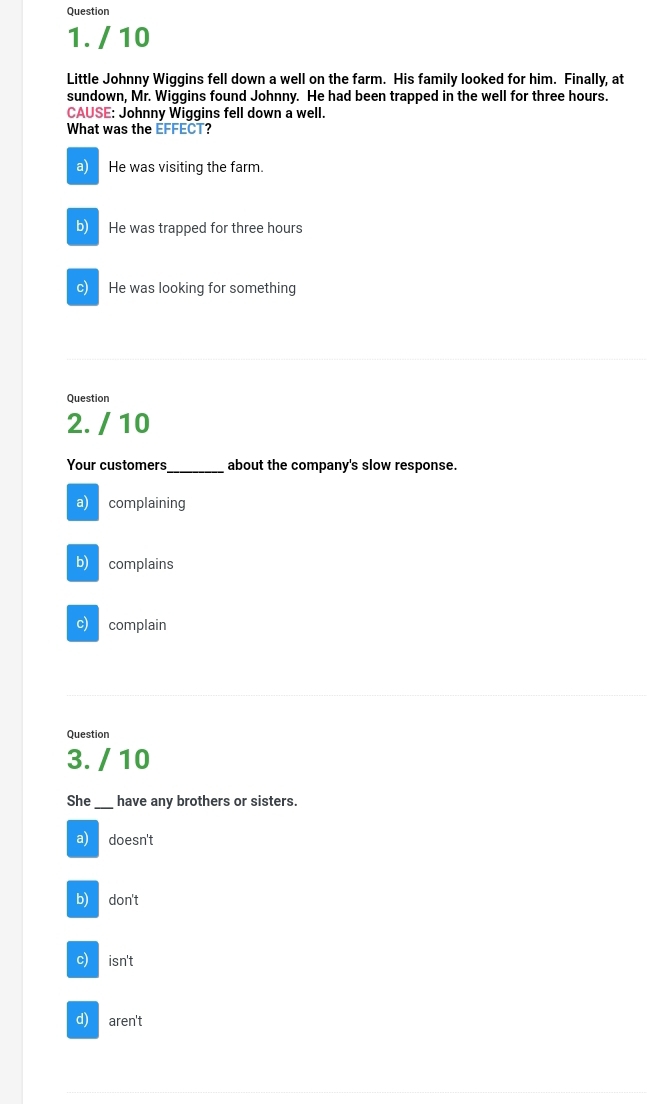Viewport: 647px width, 1104px height.
Task: Click the 'complains' answer text
Action: [x=141, y=564]
